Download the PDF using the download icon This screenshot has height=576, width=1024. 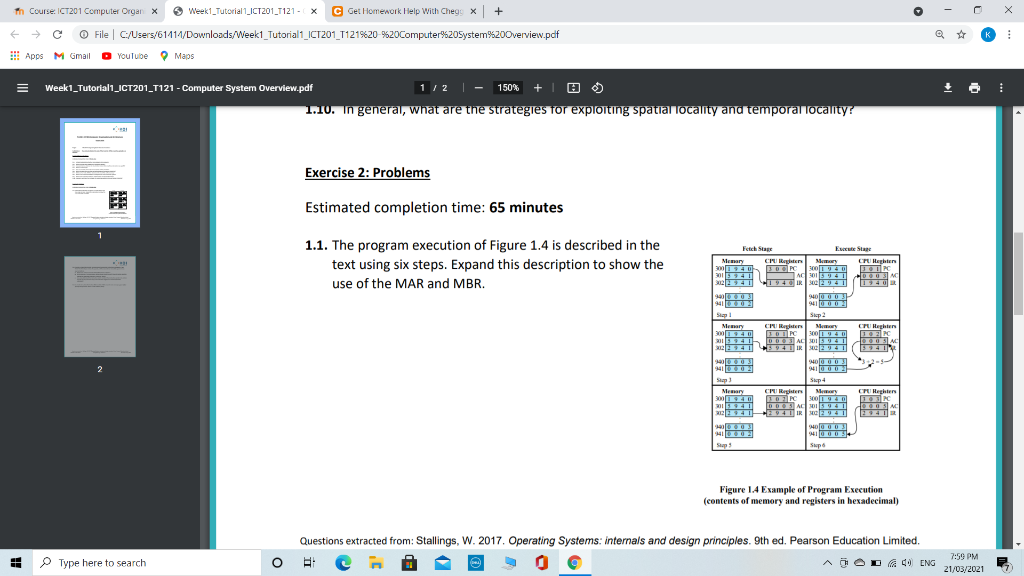tap(947, 88)
